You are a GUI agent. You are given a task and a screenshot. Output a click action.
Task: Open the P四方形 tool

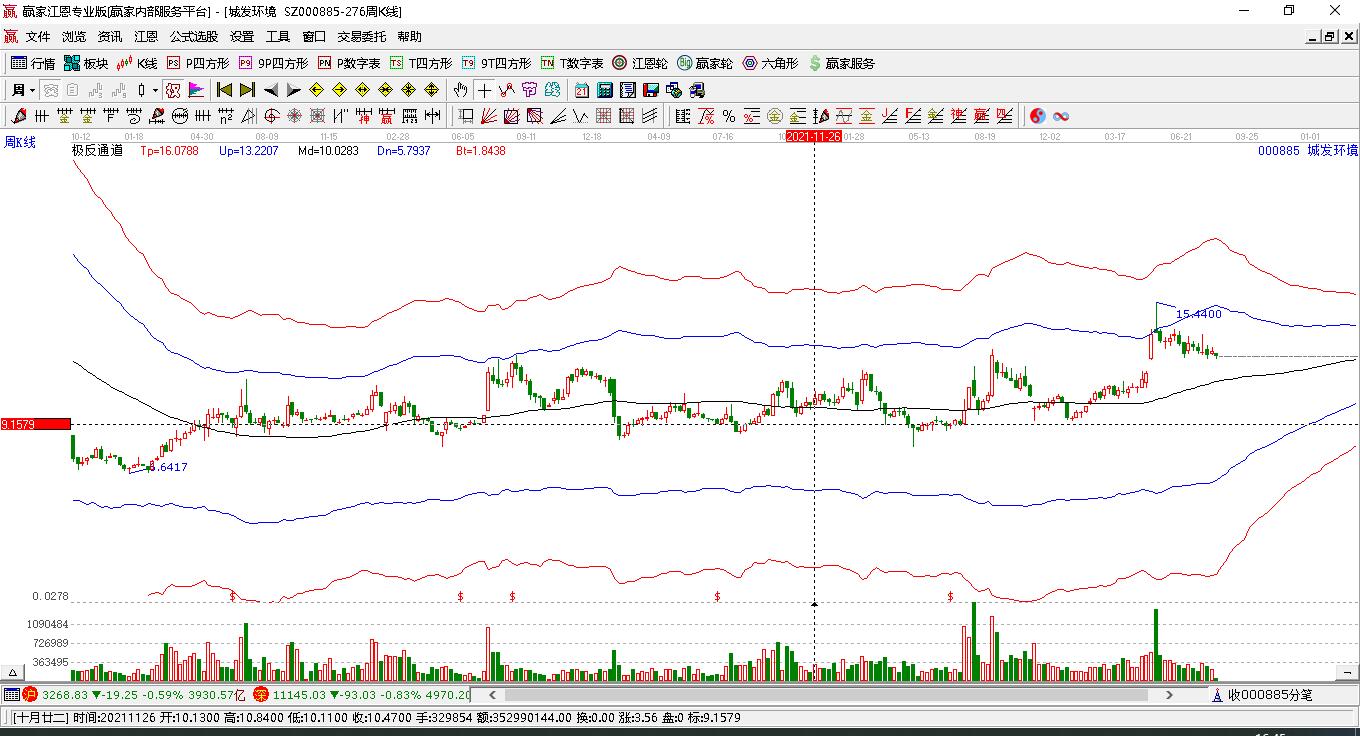197,63
